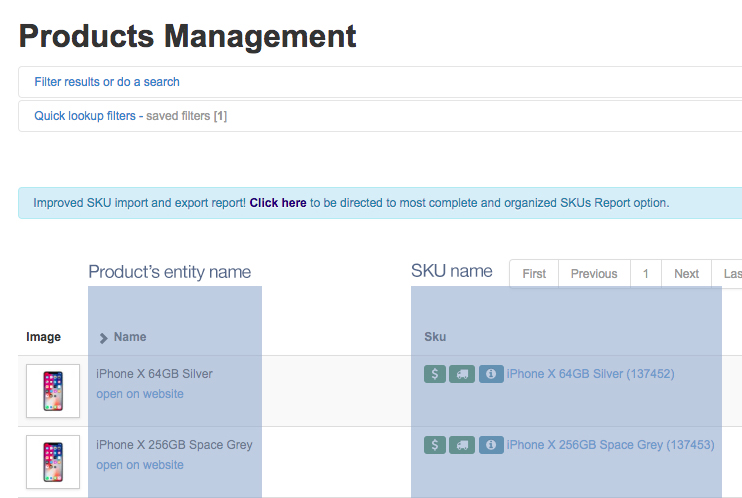Expand the Name column chevron
This screenshot has height=498, width=742.
(103, 338)
